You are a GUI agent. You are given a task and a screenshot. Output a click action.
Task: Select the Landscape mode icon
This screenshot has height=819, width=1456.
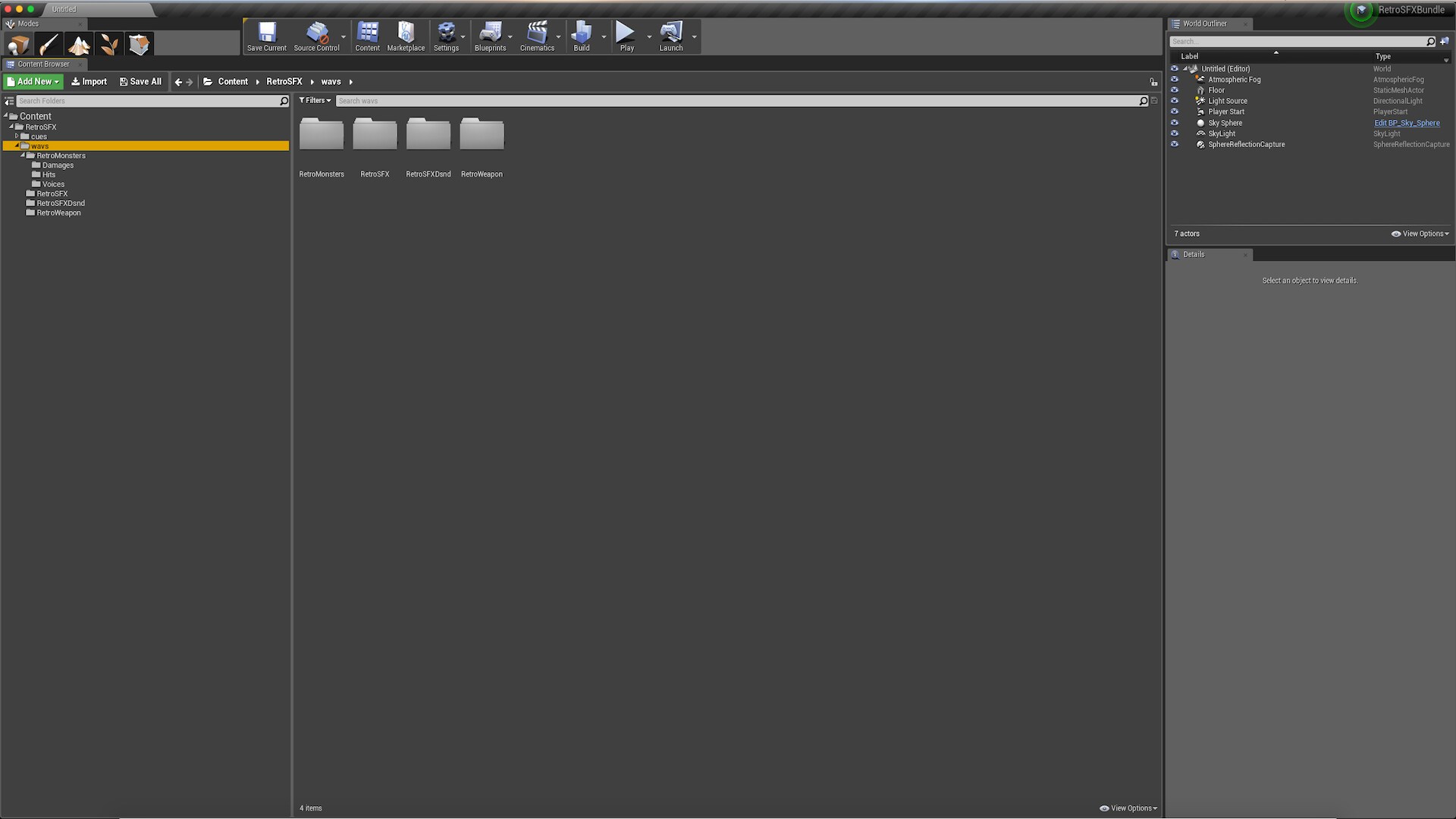[x=79, y=45]
